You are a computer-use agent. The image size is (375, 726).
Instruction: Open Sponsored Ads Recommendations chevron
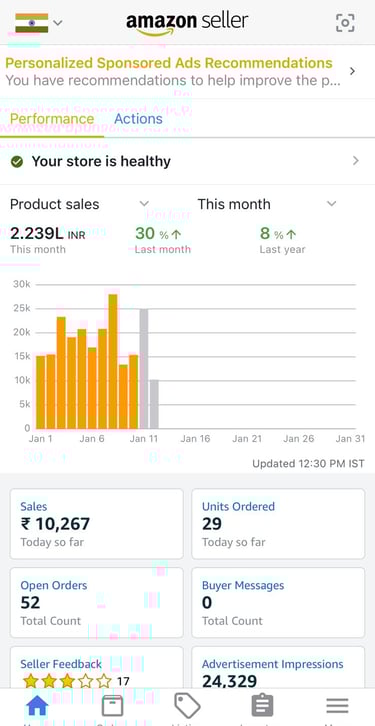click(352, 71)
